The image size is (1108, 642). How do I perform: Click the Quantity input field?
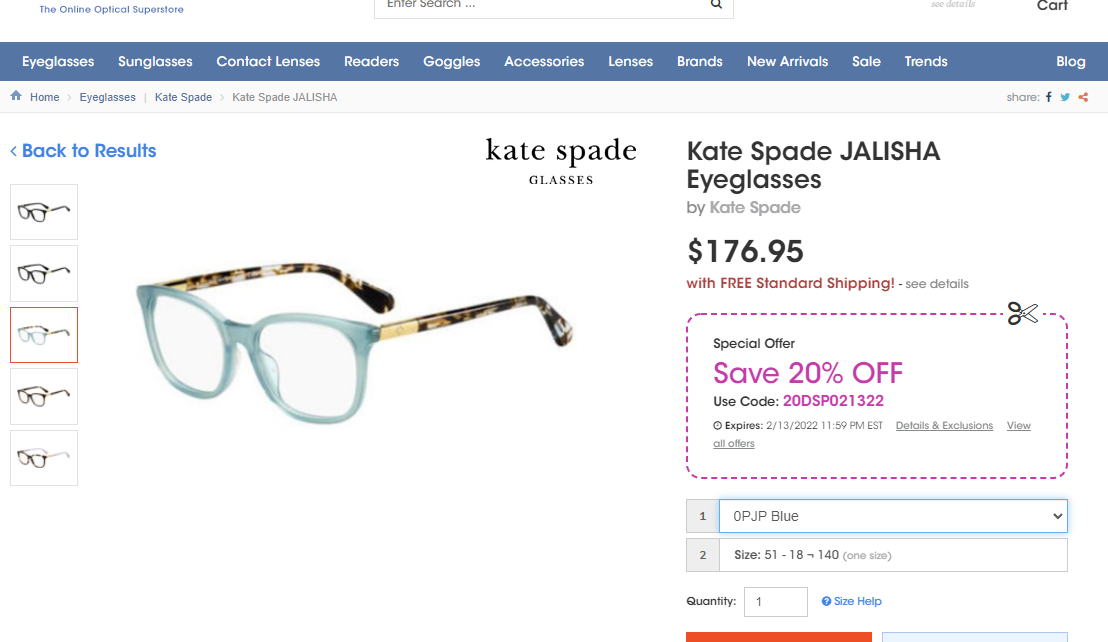tap(776, 602)
